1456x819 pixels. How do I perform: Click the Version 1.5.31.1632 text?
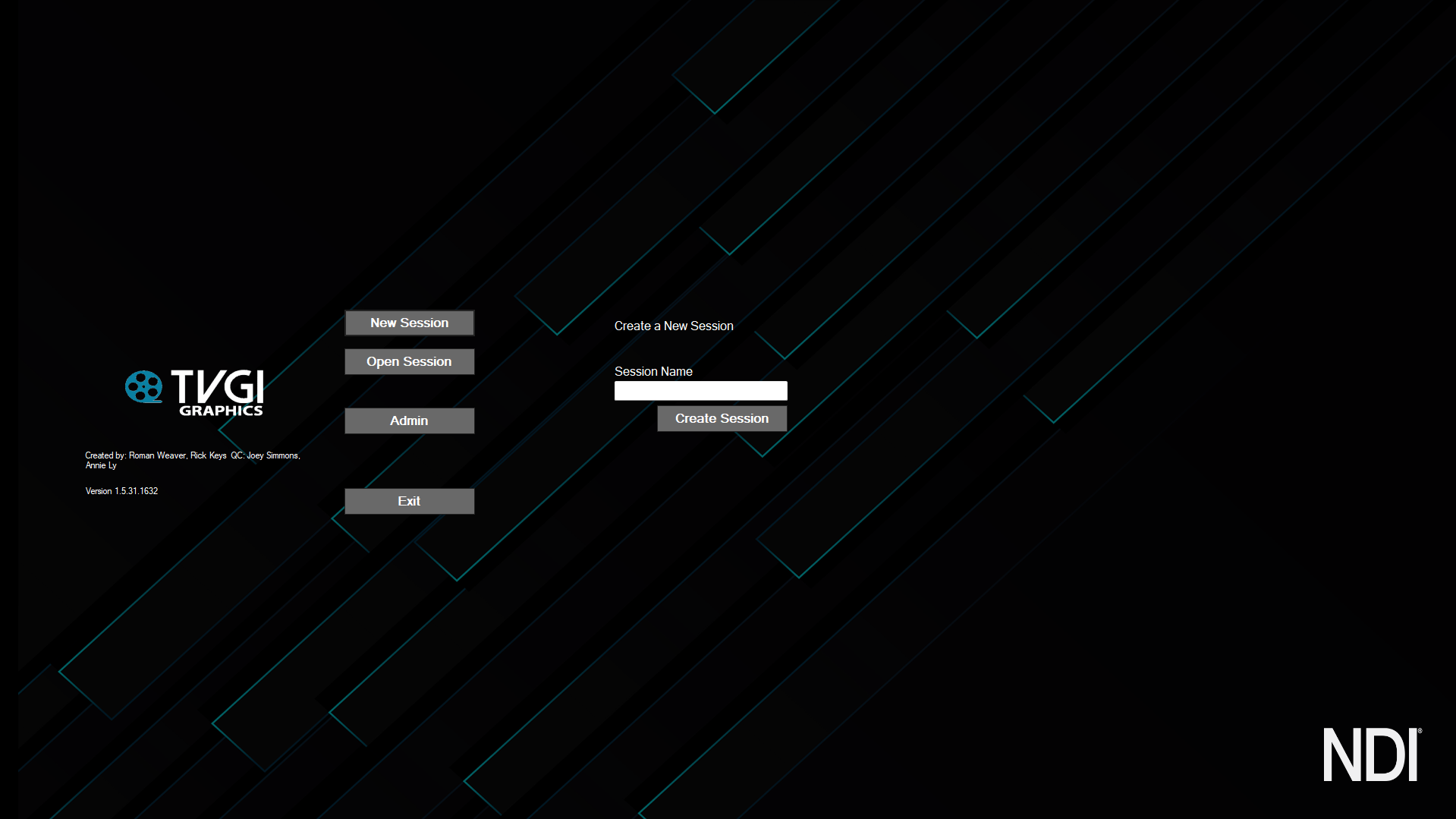(x=121, y=491)
